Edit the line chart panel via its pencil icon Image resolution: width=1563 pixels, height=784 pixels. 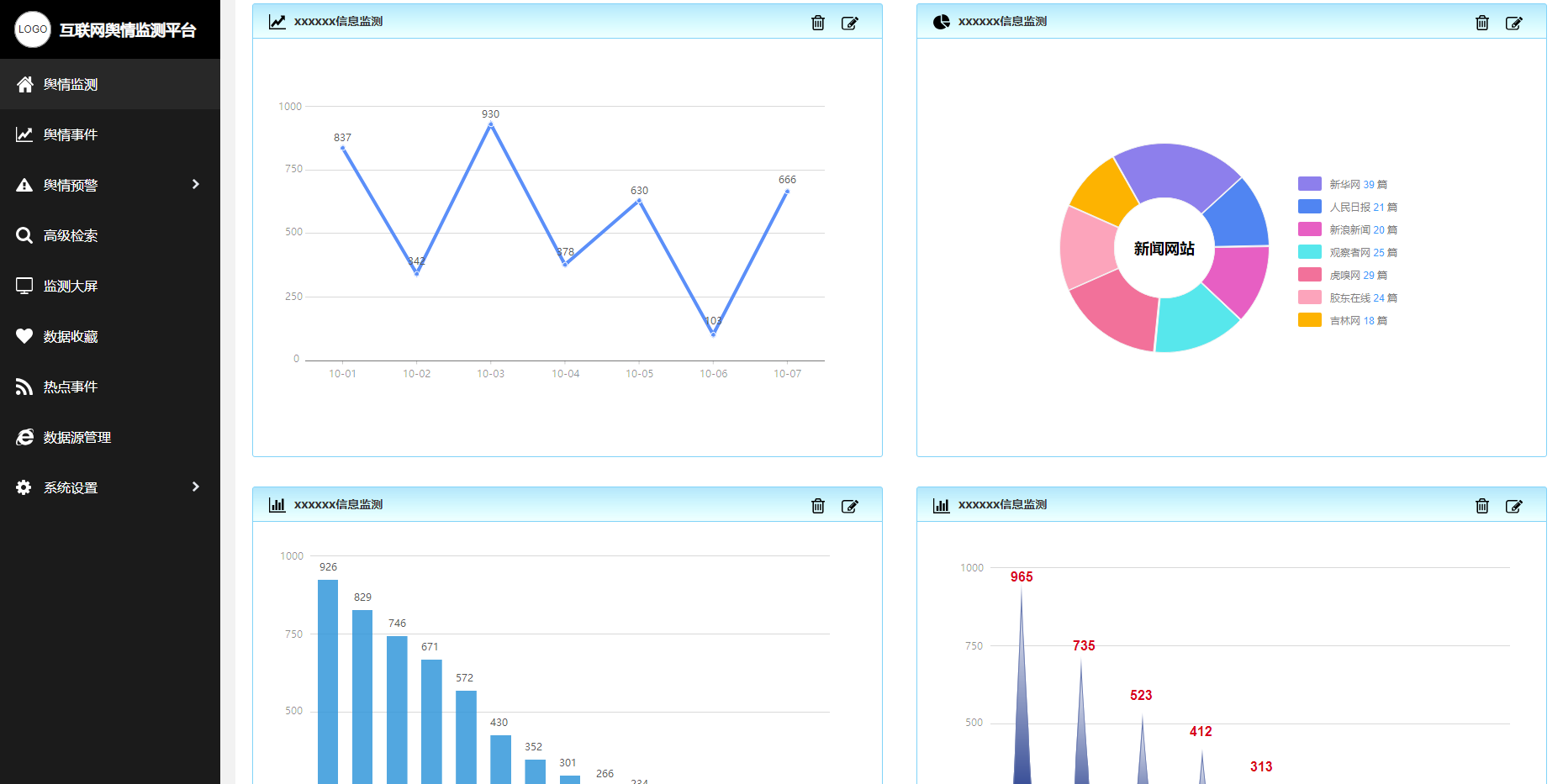click(850, 23)
